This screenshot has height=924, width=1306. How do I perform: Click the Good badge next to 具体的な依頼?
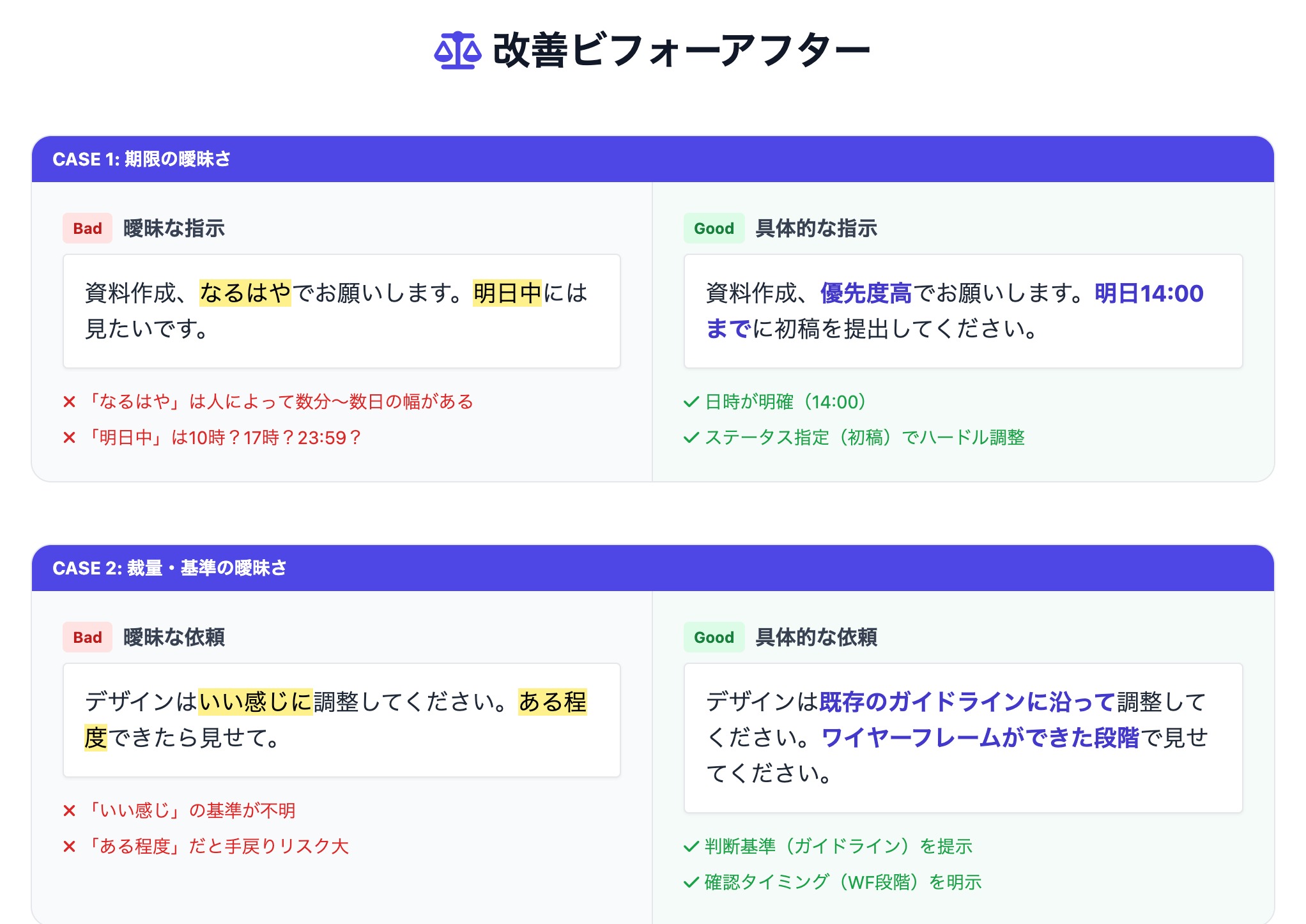714,637
